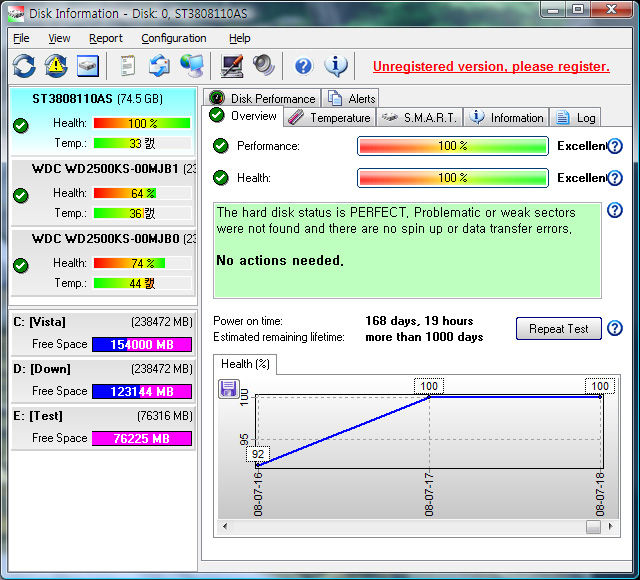Click the blue question mark toolbar icon

[x=303, y=66]
